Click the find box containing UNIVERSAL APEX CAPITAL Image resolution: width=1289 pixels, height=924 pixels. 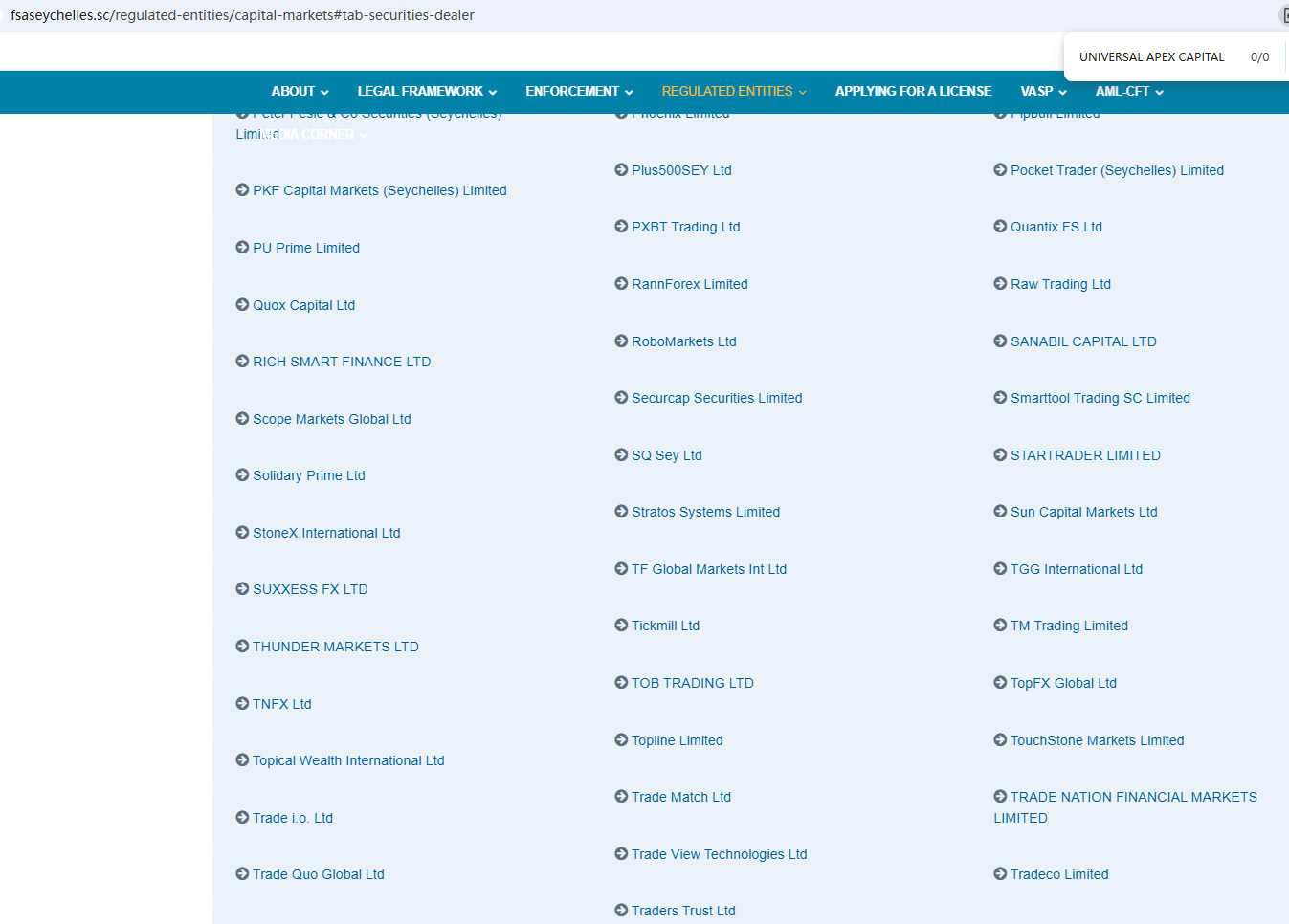coord(1151,57)
